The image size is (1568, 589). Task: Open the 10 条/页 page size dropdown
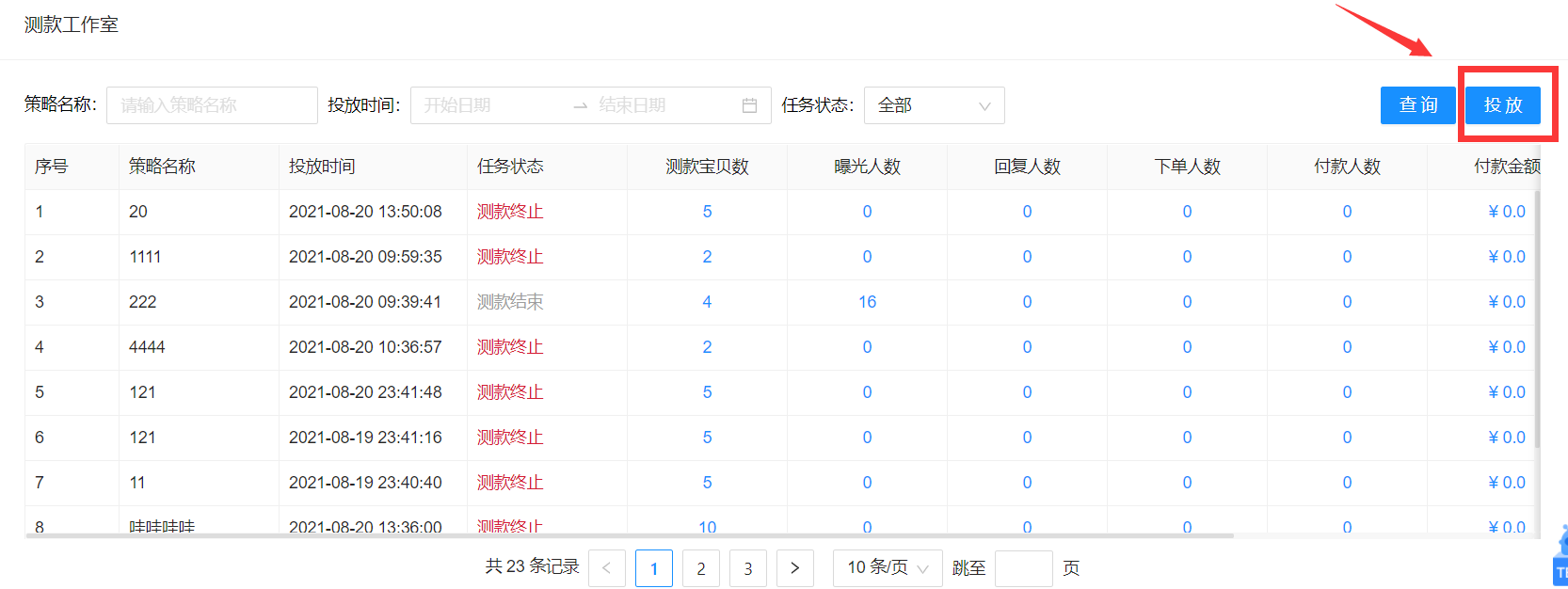[x=888, y=568]
